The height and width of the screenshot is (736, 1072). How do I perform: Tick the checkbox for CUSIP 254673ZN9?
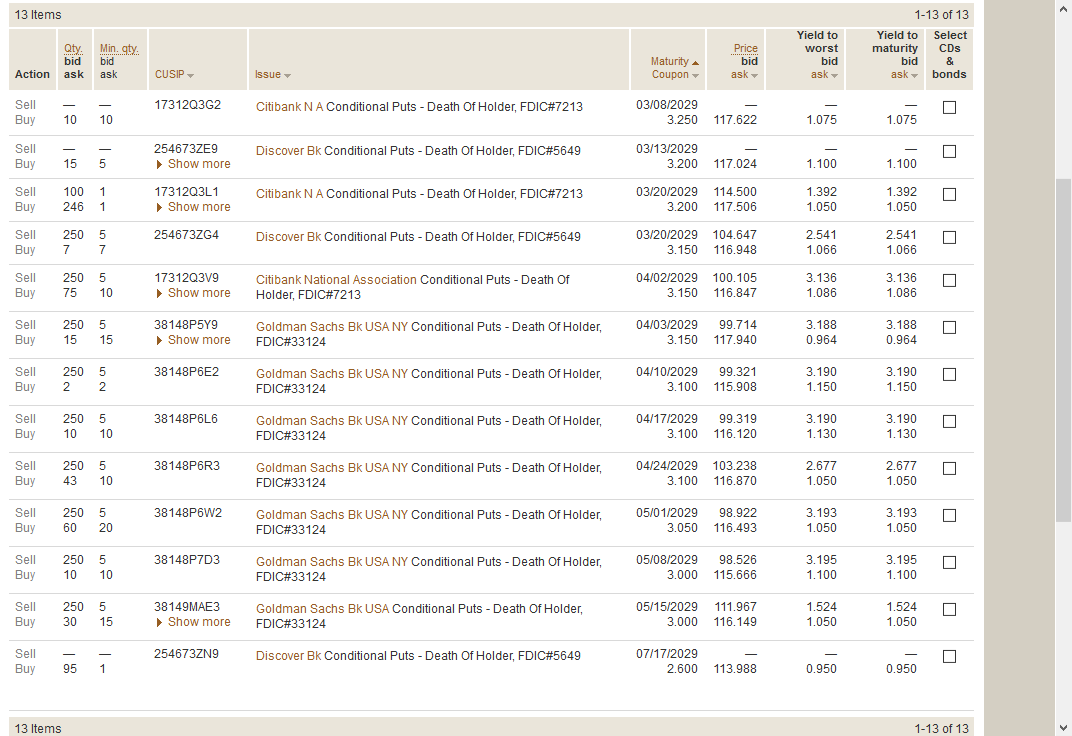(x=949, y=657)
